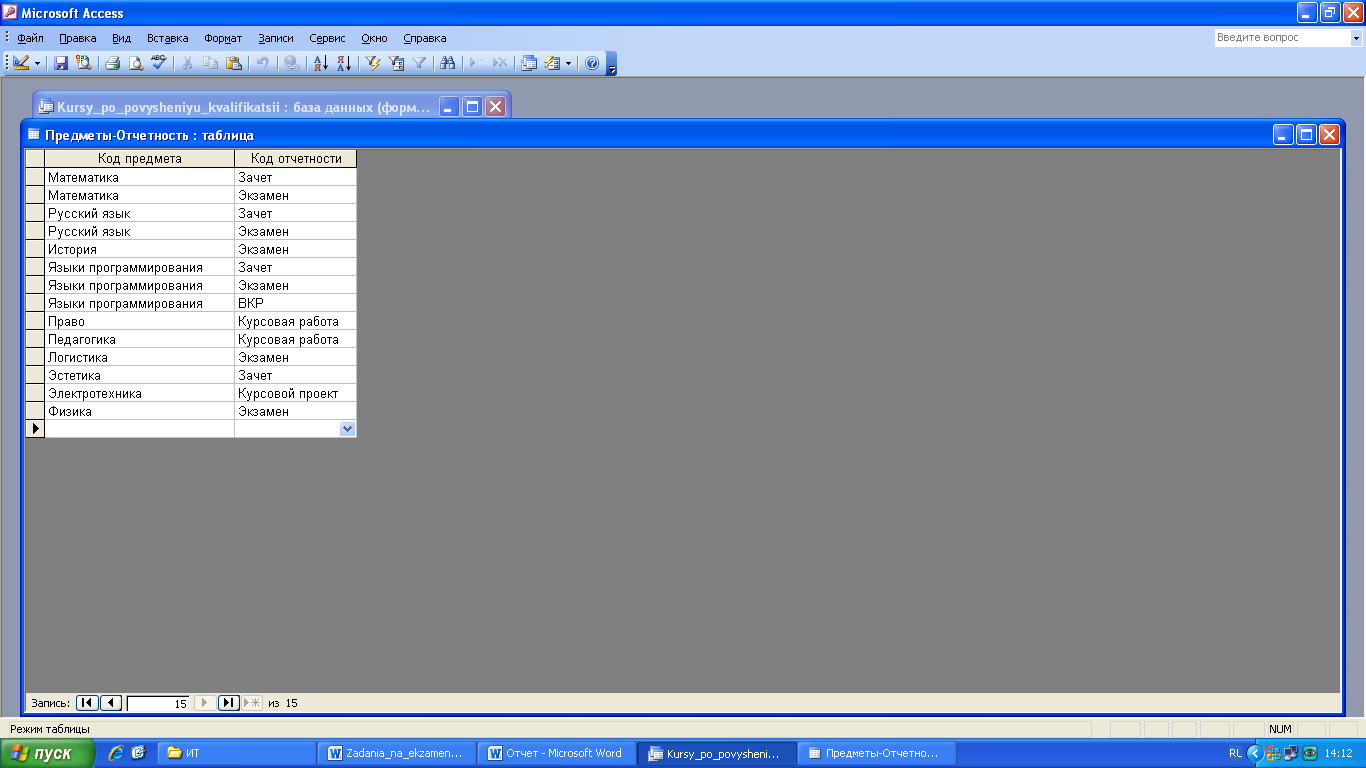The image size is (1366, 768).
Task: Click the 'Курсовой проект' cell
Action: point(296,393)
